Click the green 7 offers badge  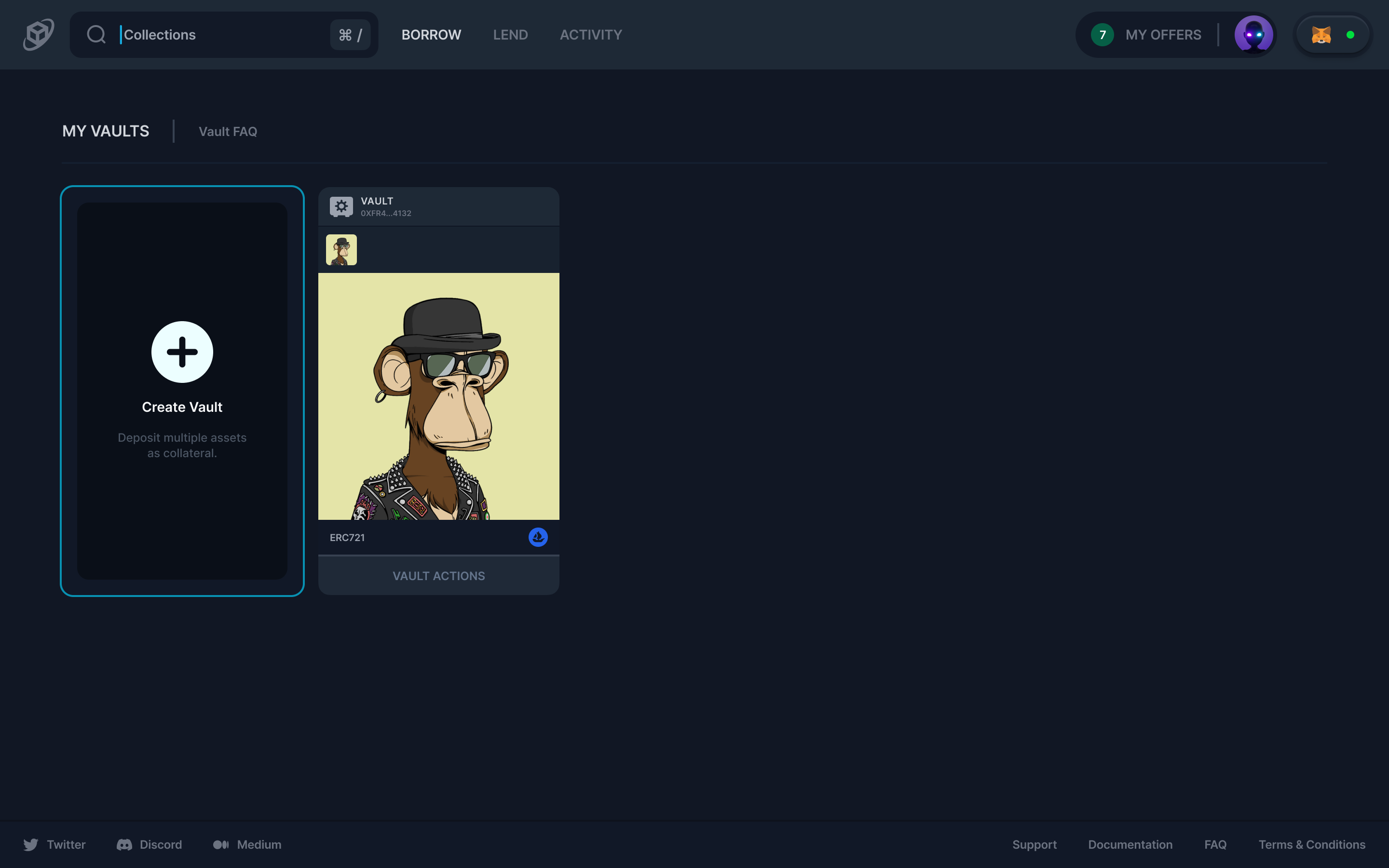1102,35
